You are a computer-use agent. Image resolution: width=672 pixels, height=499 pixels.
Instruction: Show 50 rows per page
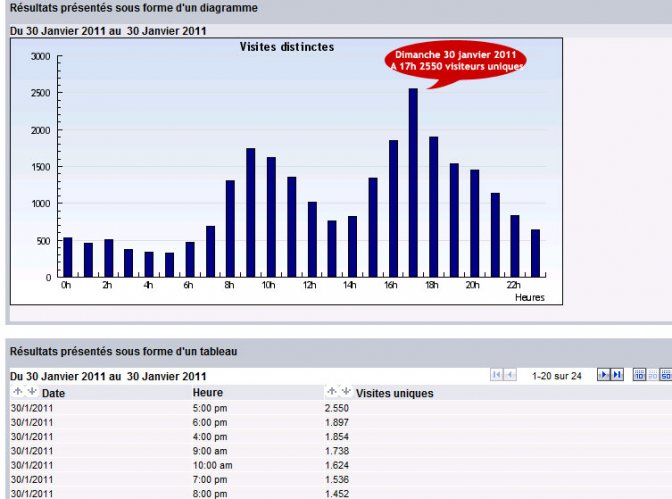(x=666, y=375)
